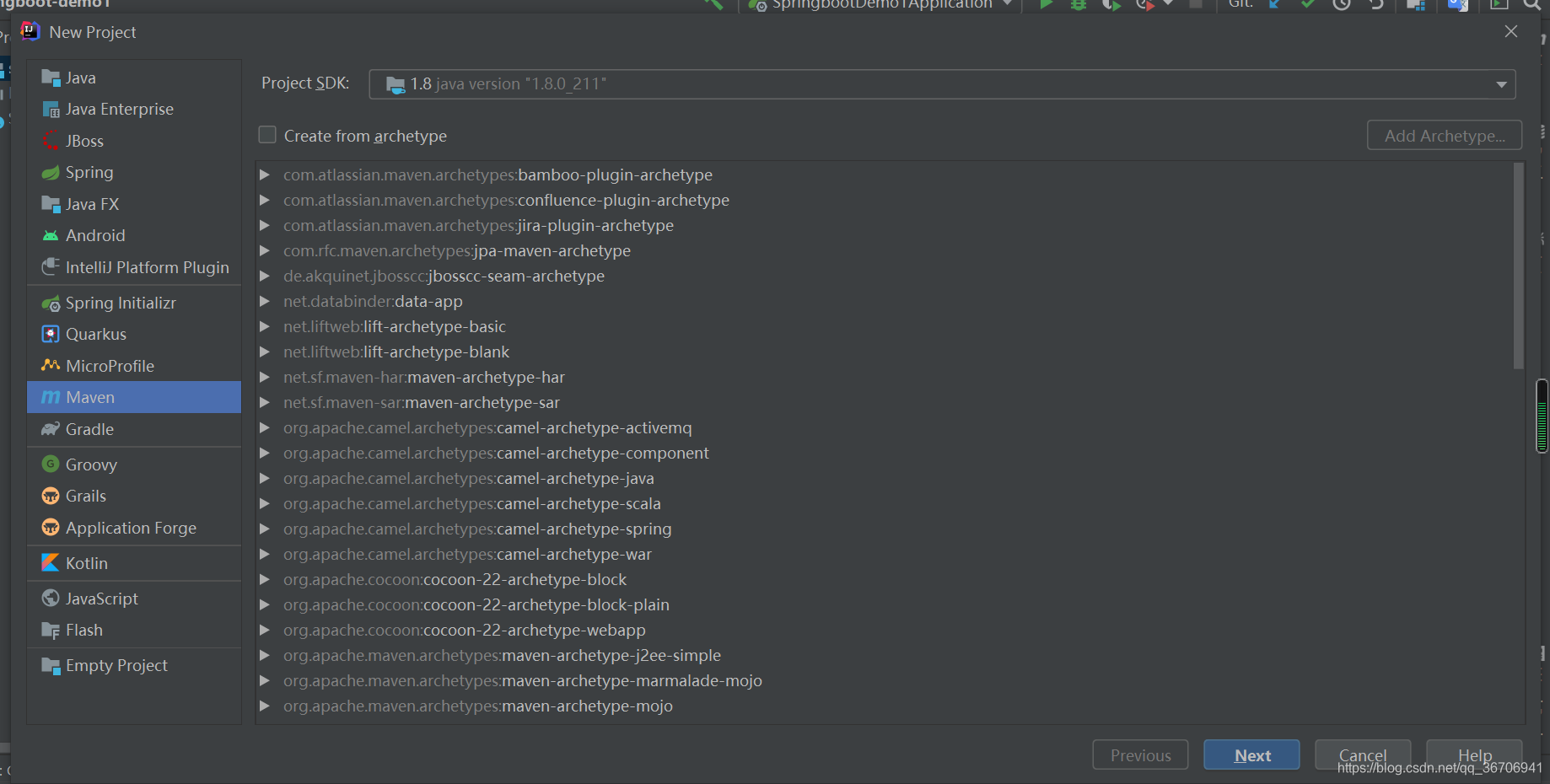This screenshot has width=1550, height=784.
Task: Pick the Grails icon
Action: click(51, 496)
